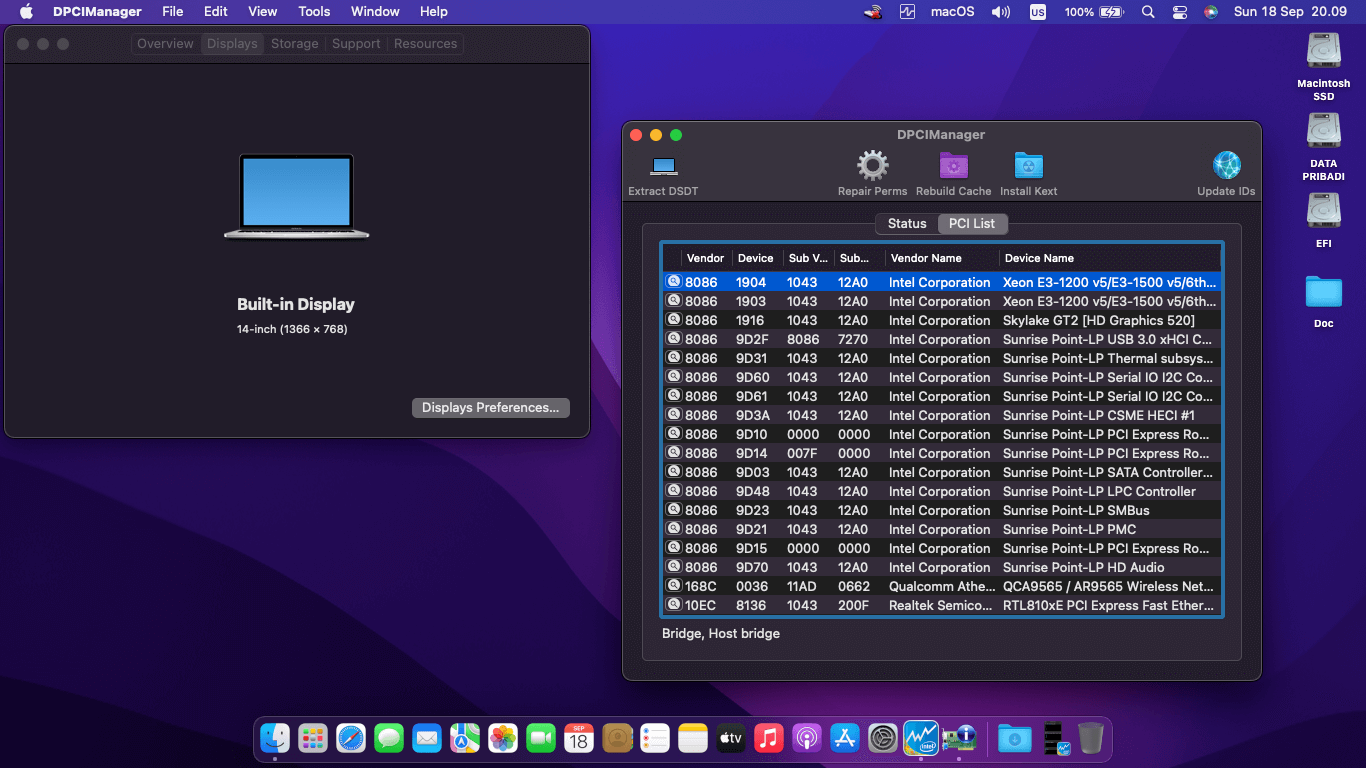Click the Install Kext toolbar icon
This screenshot has height=768, width=1366.
tap(1028, 166)
